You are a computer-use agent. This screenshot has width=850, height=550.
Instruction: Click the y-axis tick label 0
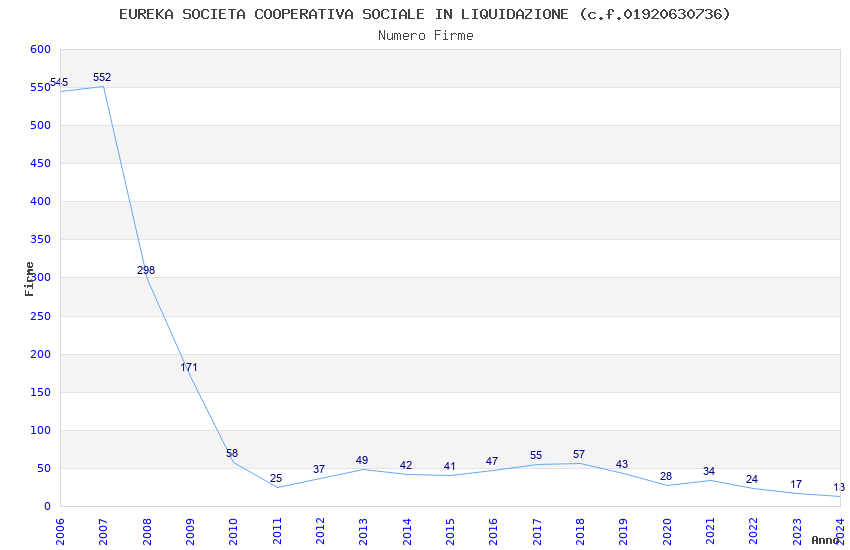tap(48, 506)
